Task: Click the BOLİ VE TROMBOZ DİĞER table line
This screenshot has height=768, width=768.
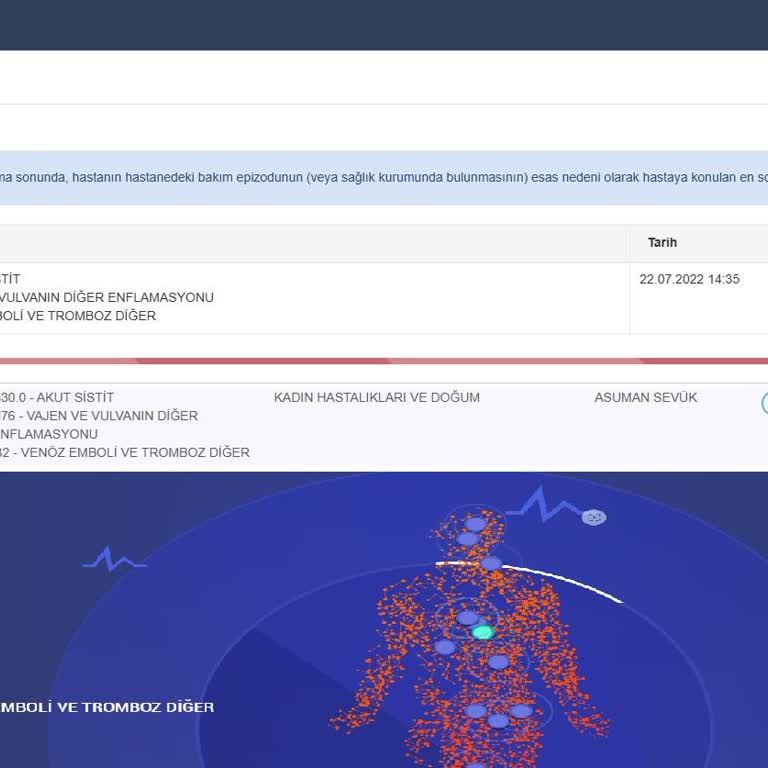Action: (x=78, y=316)
